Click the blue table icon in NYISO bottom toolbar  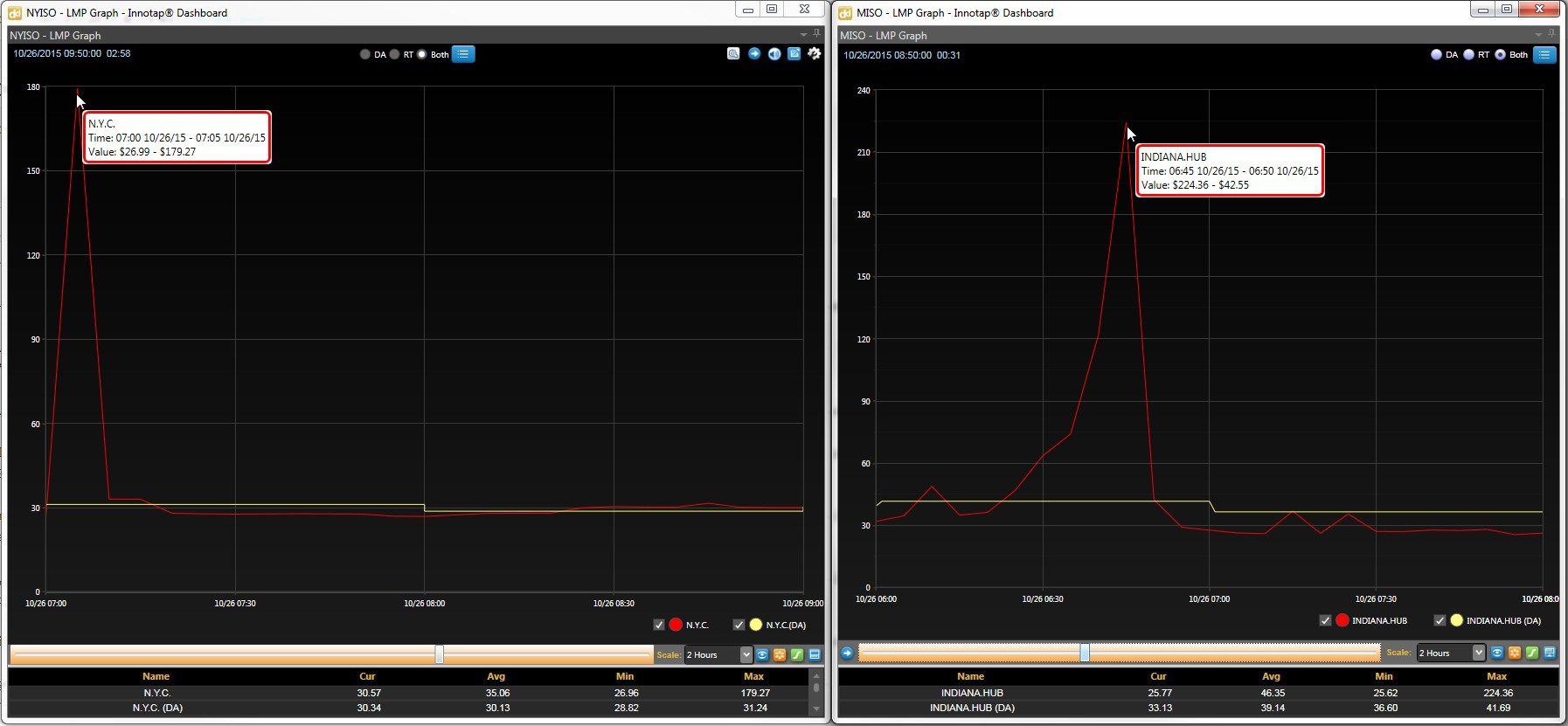point(815,654)
